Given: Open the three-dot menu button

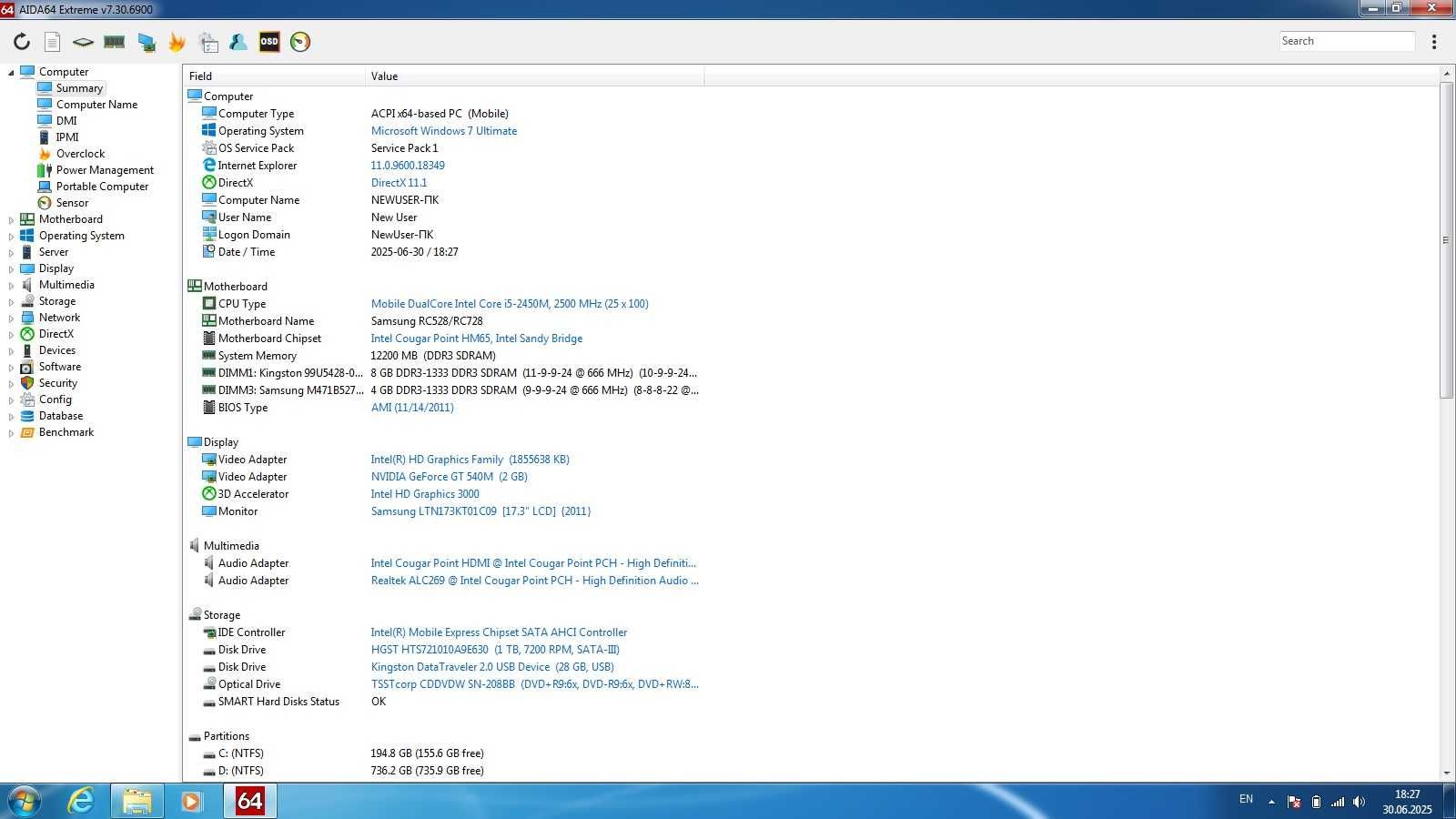Looking at the screenshot, I should coord(1434,42).
